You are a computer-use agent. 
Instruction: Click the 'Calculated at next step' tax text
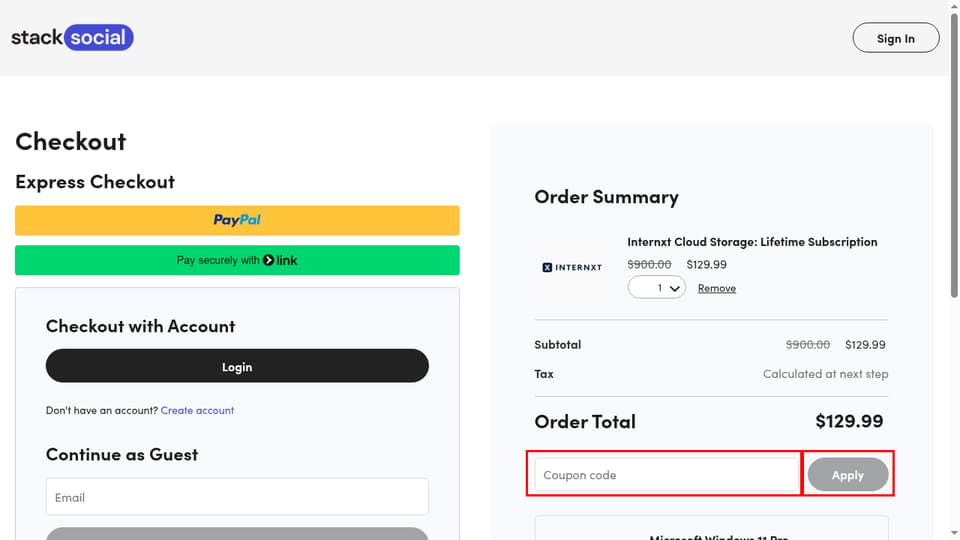825,373
